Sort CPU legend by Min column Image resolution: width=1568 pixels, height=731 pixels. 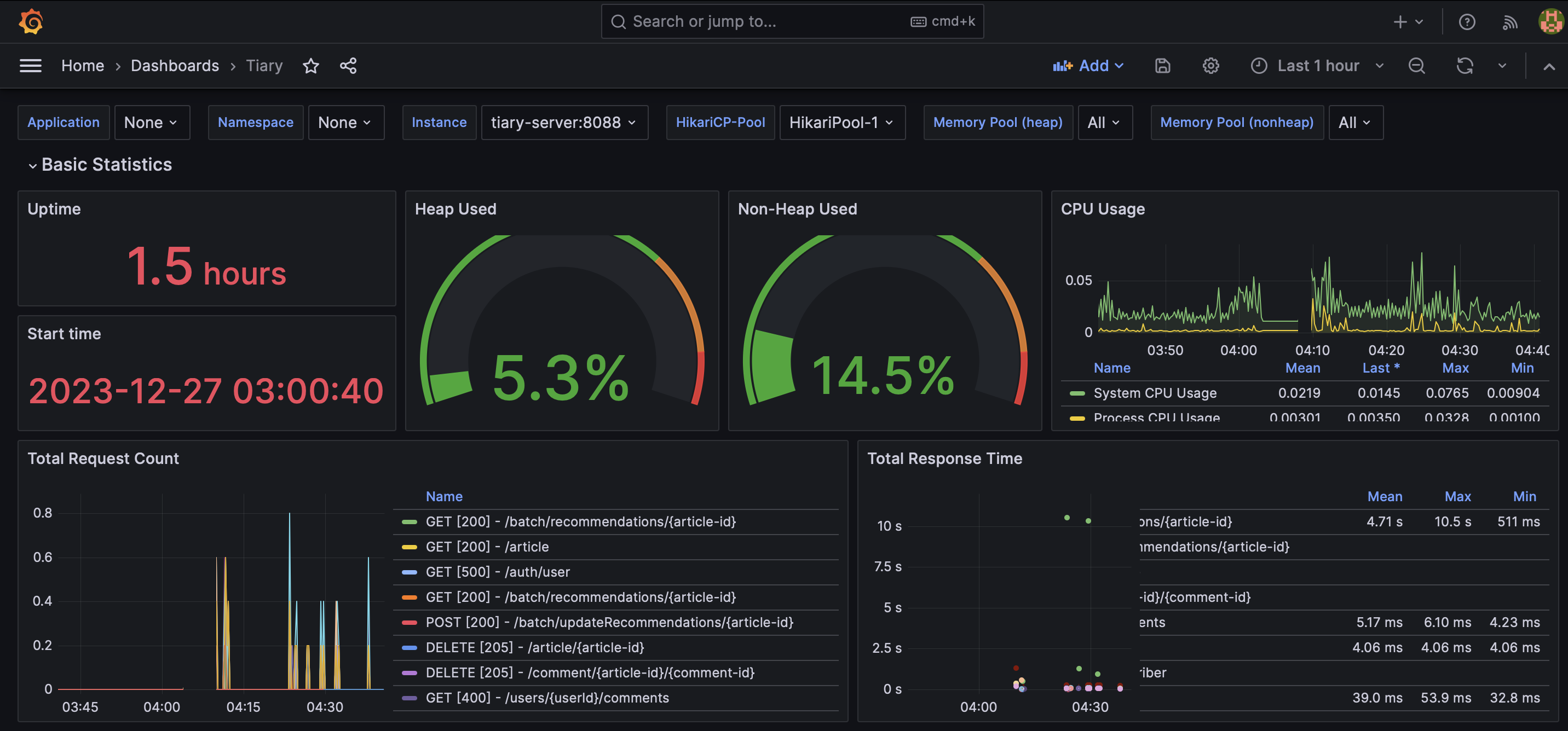tap(1522, 368)
